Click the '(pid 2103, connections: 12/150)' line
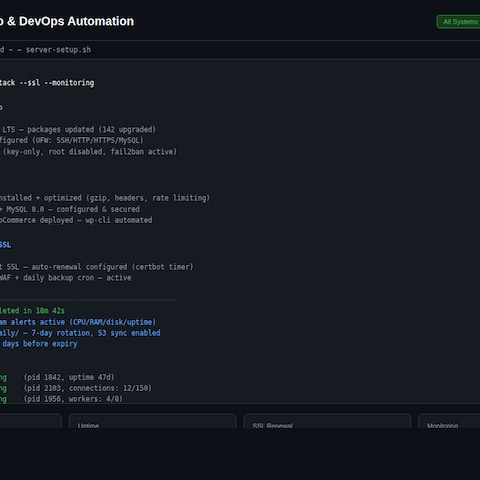This screenshot has height=480, width=480. click(87, 388)
